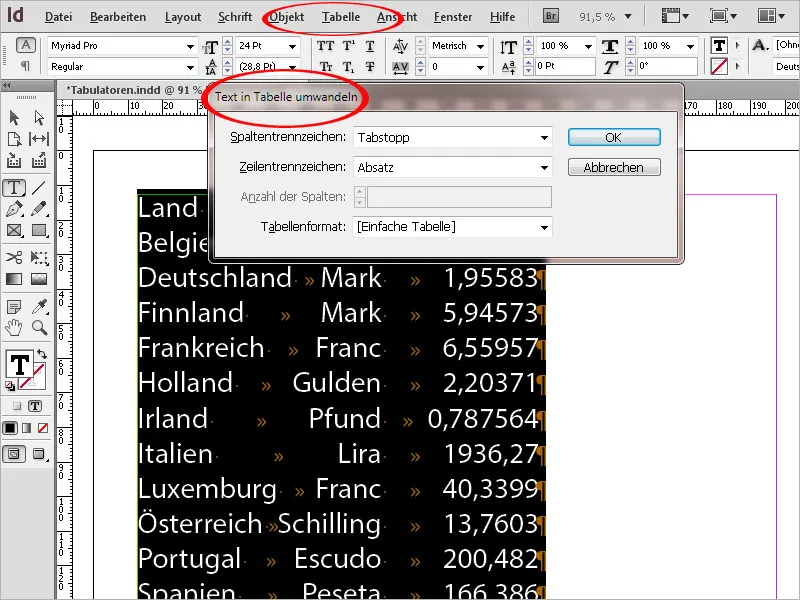The width and height of the screenshot is (800, 600).
Task: Open the Bearbeiten menu
Action: tap(118, 17)
